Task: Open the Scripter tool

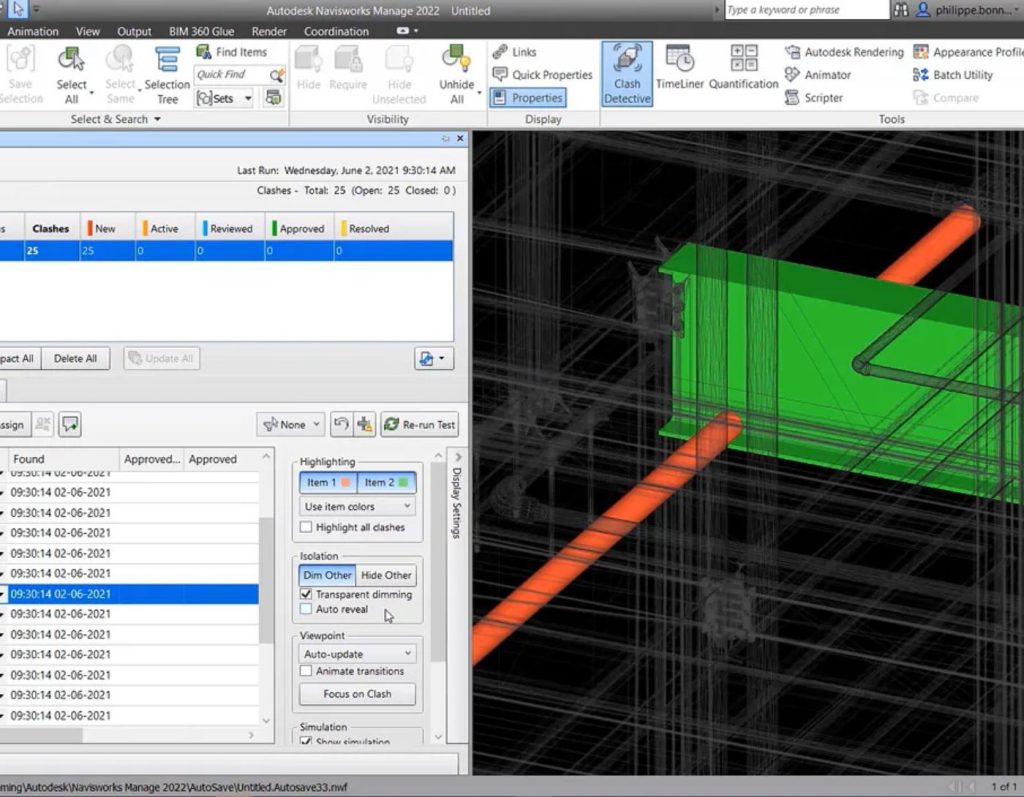Action: coord(814,97)
